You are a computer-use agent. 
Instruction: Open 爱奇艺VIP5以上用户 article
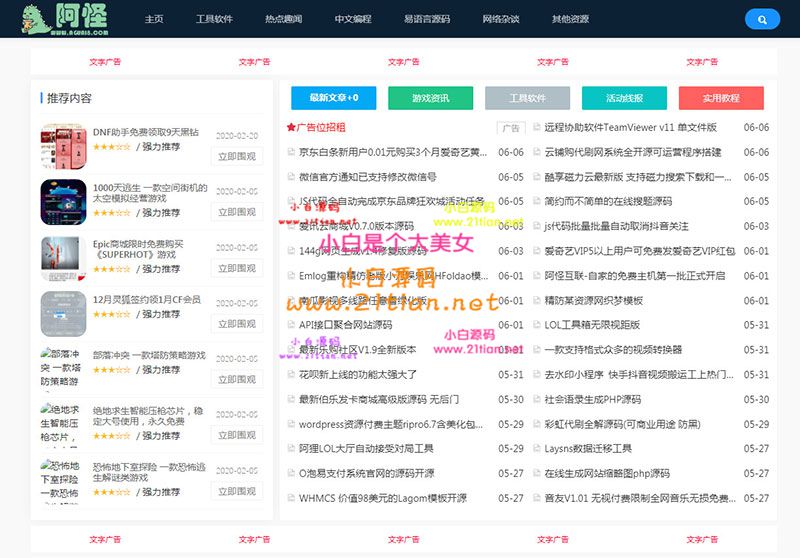[639, 251]
